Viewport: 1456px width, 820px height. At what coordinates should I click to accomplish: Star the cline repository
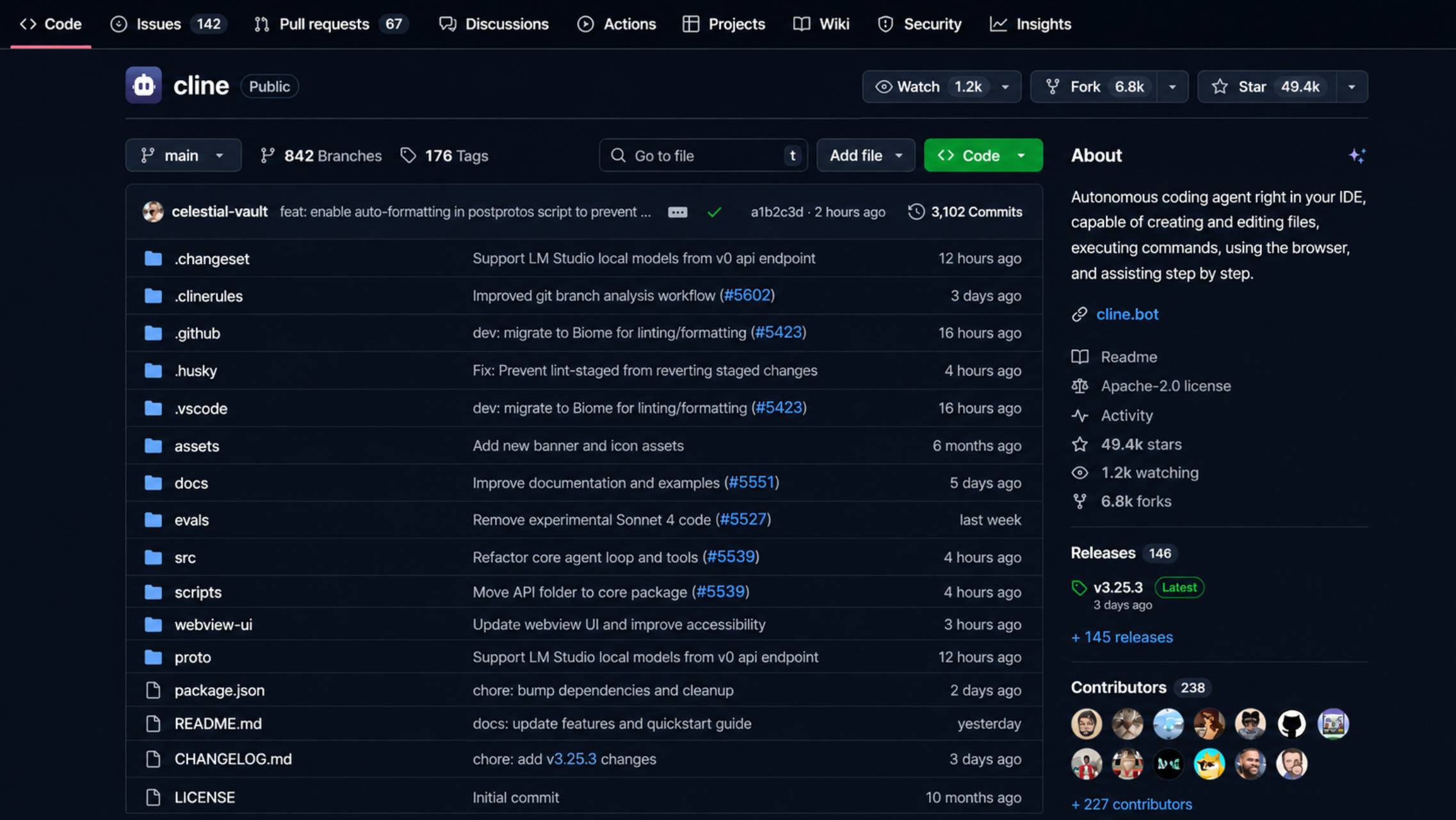[1267, 86]
